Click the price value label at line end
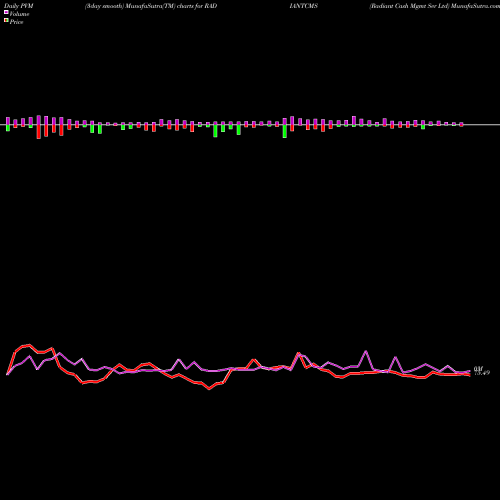 (482, 373)
